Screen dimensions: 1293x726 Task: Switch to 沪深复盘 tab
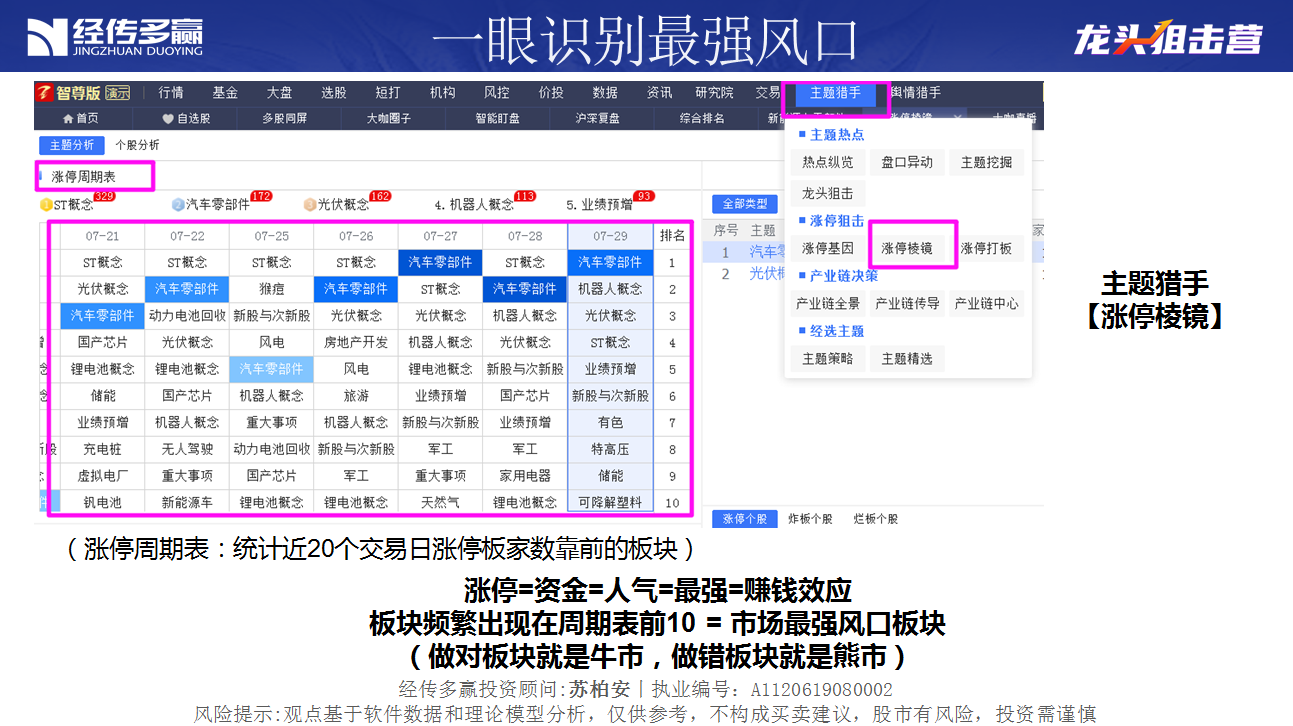[597, 118]
